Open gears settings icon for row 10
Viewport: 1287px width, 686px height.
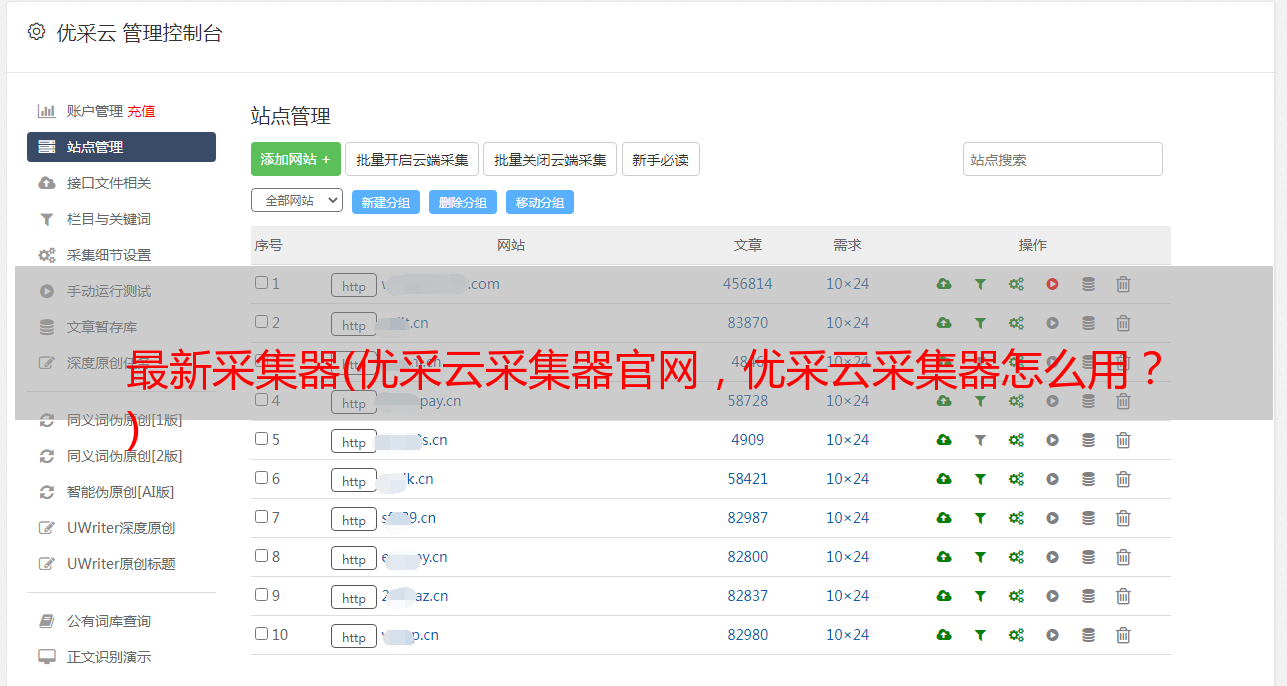pos(1016,635)
